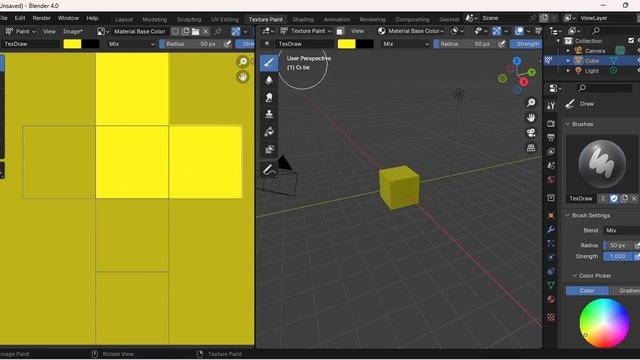Toggle camera view icon in the 3D viewport
Screen dimensions: 640x360
tap(531, 133)
